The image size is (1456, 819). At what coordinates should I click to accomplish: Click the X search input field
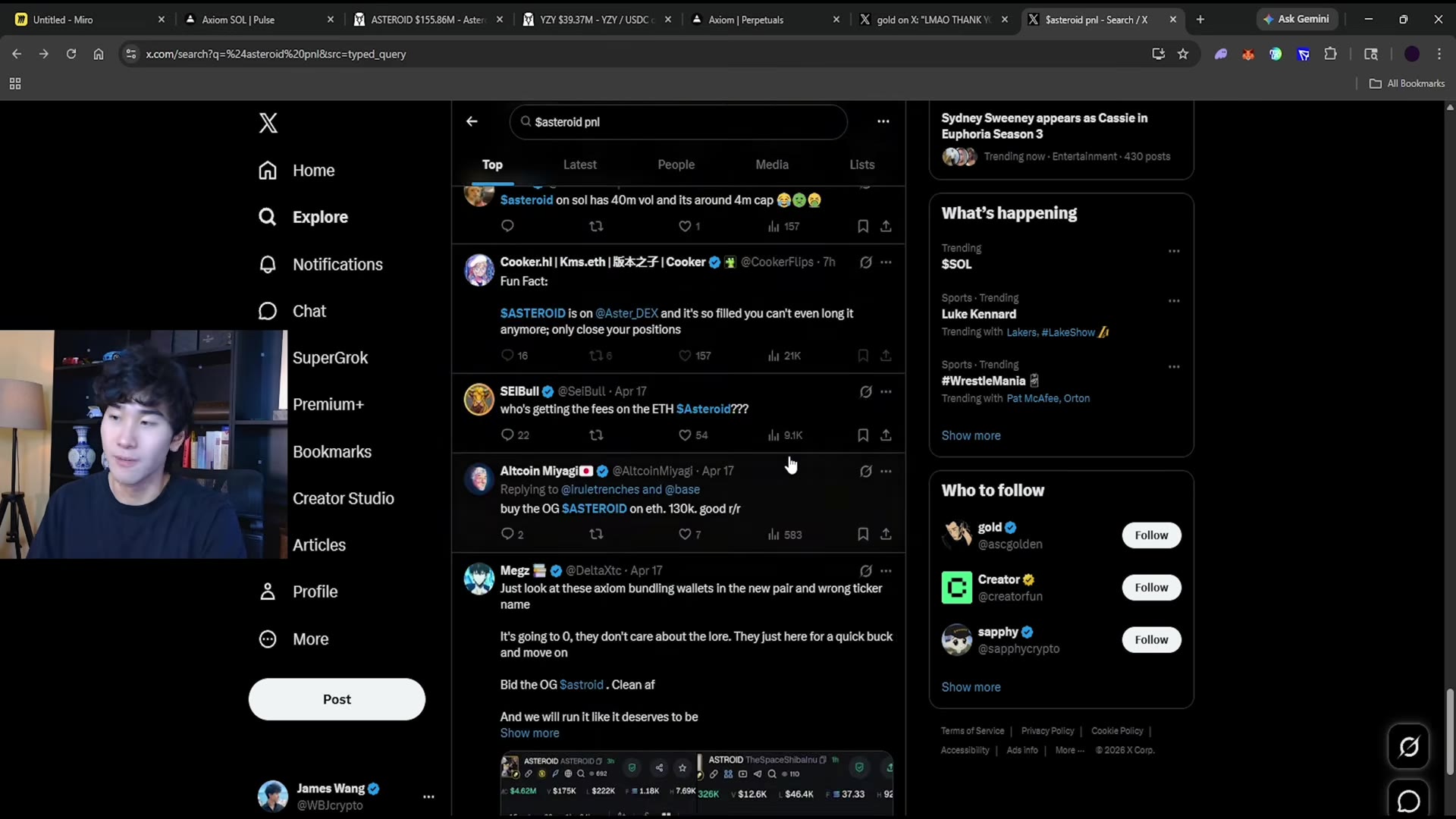678,122
